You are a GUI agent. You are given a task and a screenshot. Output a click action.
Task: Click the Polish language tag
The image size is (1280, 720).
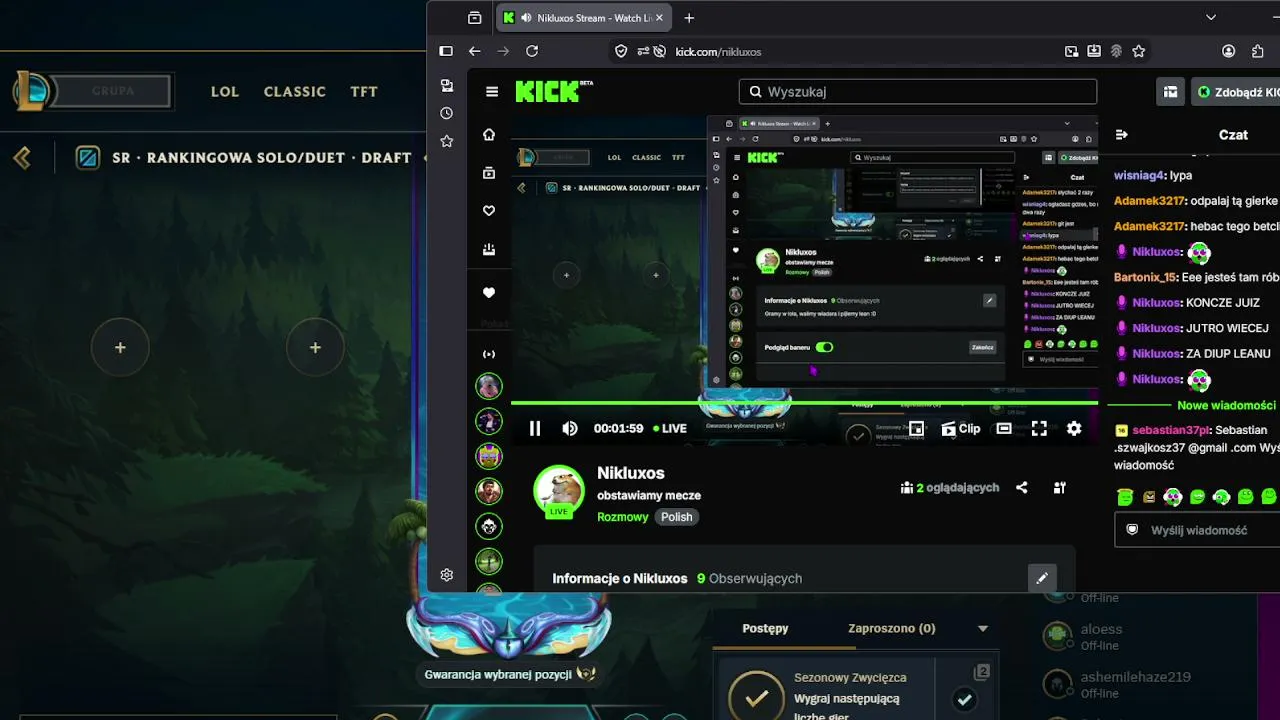676,517
